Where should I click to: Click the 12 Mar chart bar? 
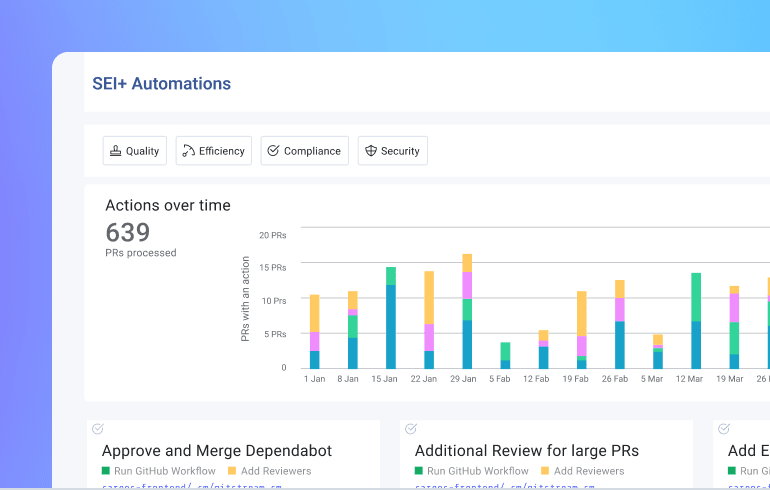696,321
